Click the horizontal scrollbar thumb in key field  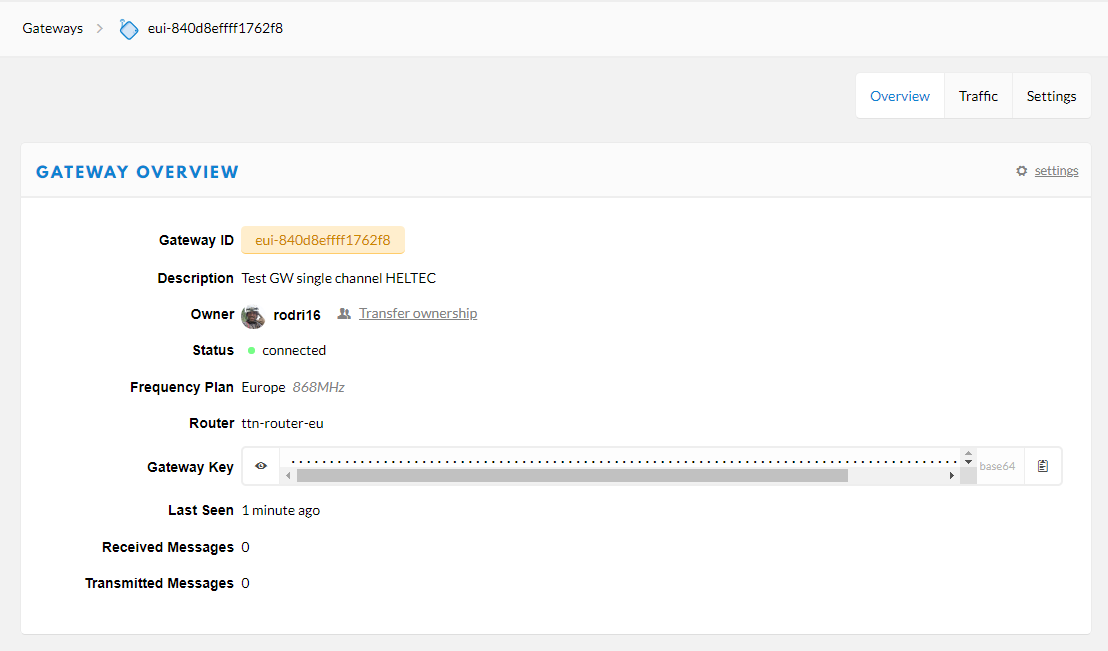[x=572, y=476]
